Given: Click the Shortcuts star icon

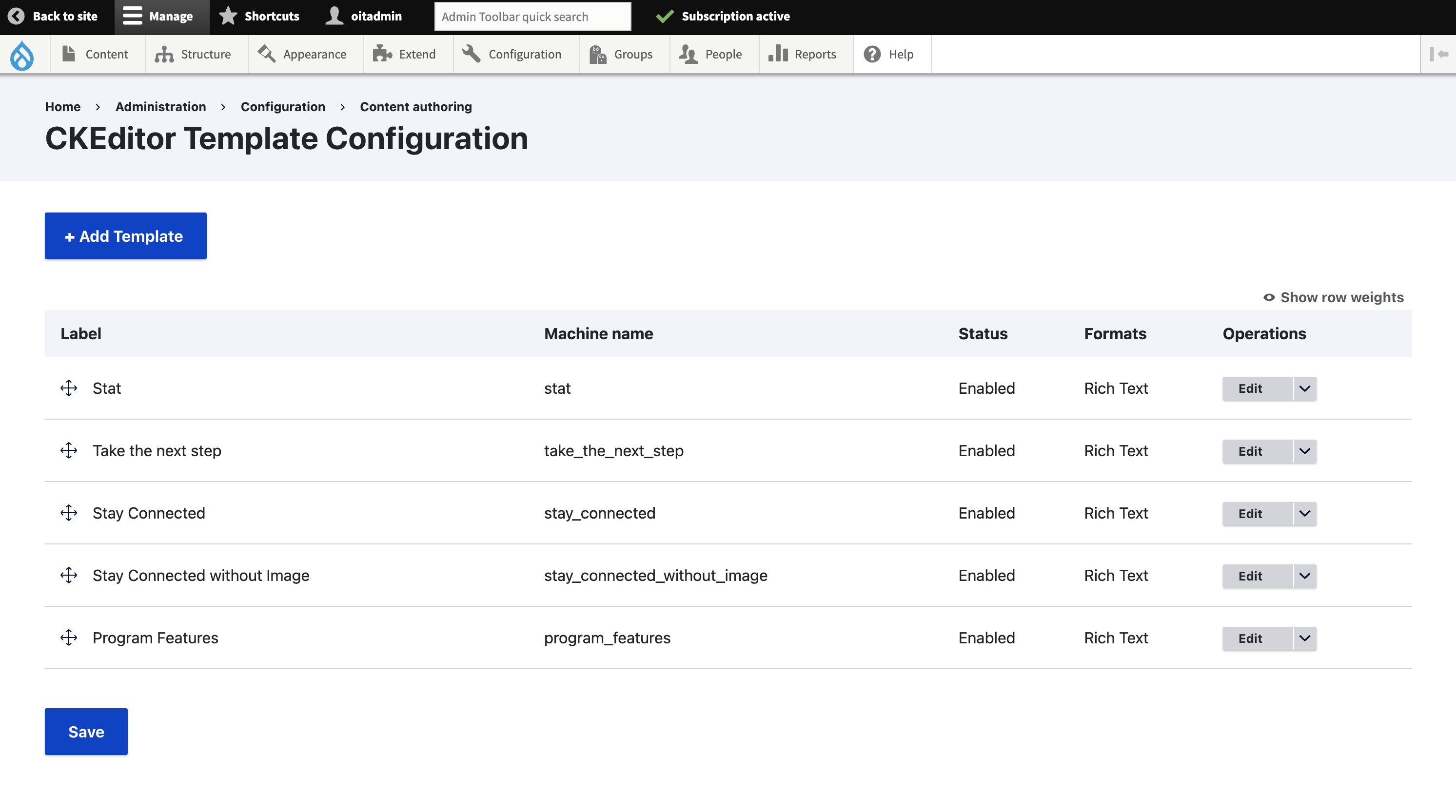Looking at the screenshot, I should point(228,16).
